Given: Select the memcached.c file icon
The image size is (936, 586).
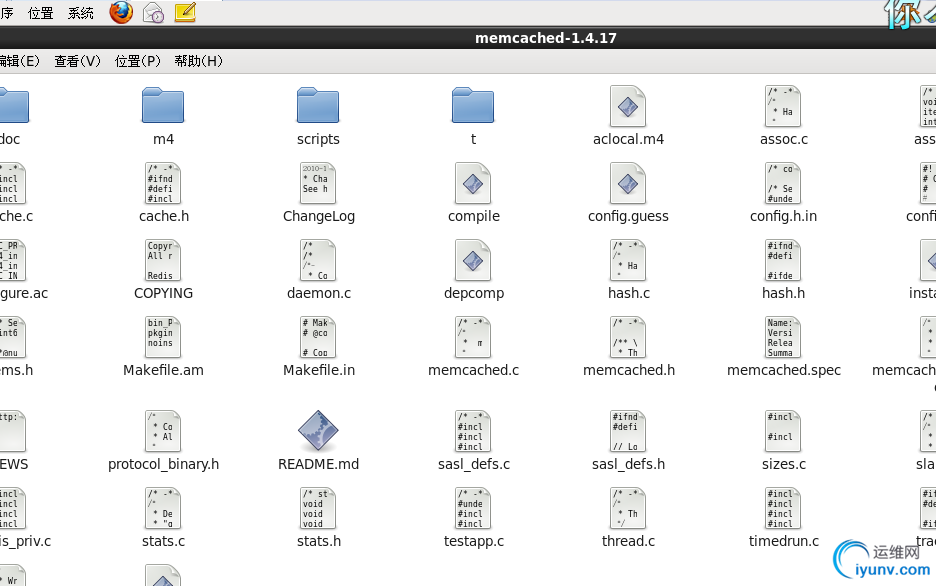Looking at the screenshot, I should tap(473, 337).
